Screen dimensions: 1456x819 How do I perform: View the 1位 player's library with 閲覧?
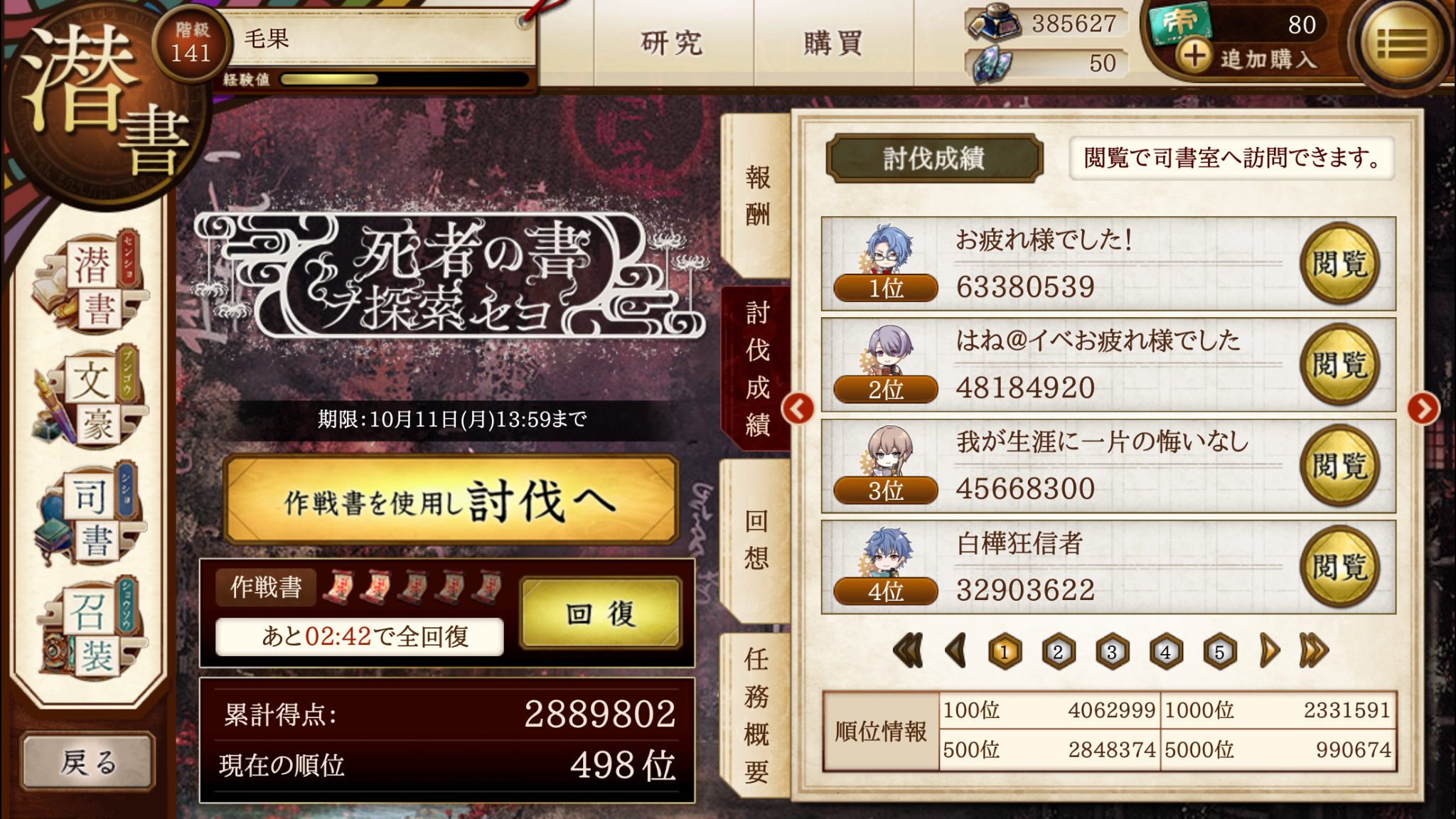tap(1340, 264)
